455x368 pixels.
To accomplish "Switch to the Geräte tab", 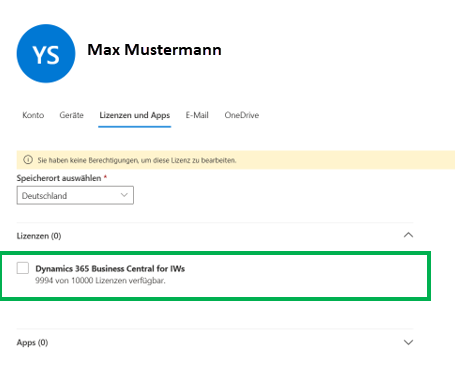I will tap(71, 115).
